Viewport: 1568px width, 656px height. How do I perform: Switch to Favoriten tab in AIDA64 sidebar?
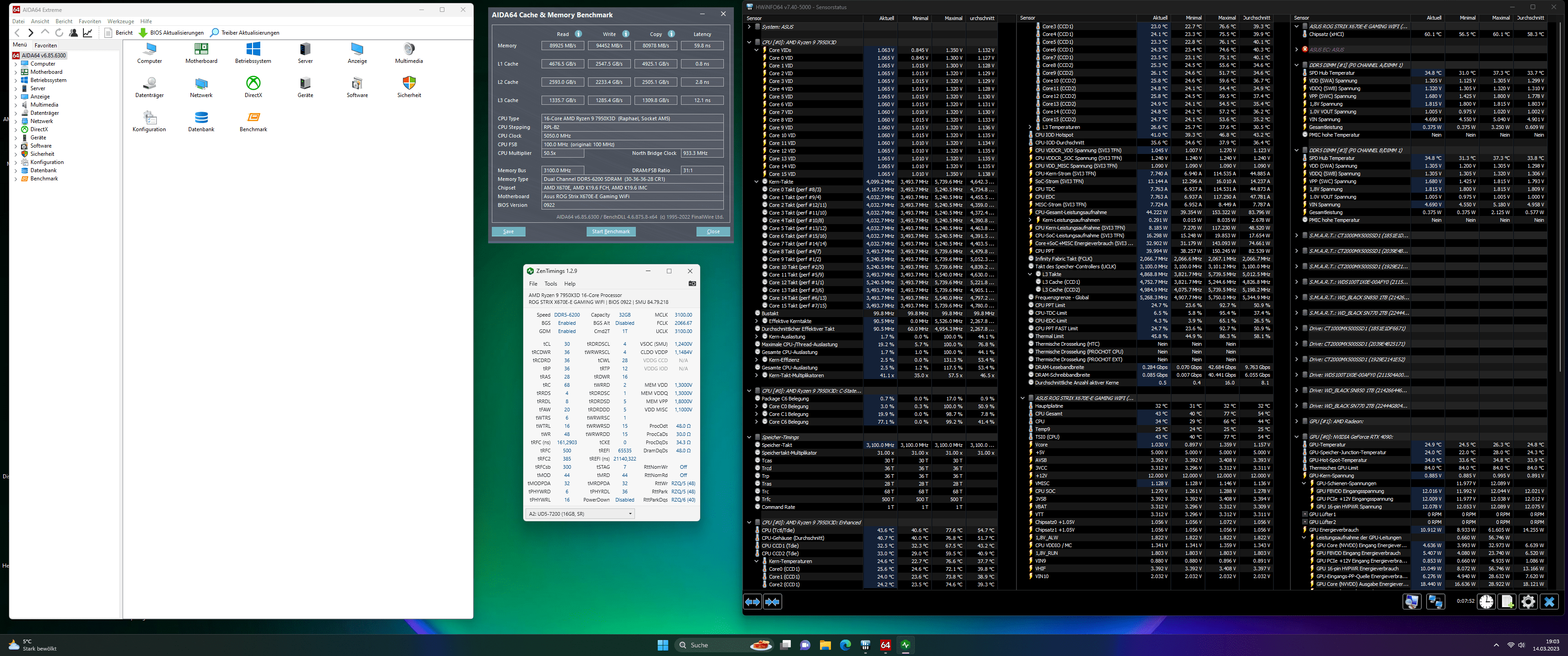pyautogui.click(x=46, y=45)
